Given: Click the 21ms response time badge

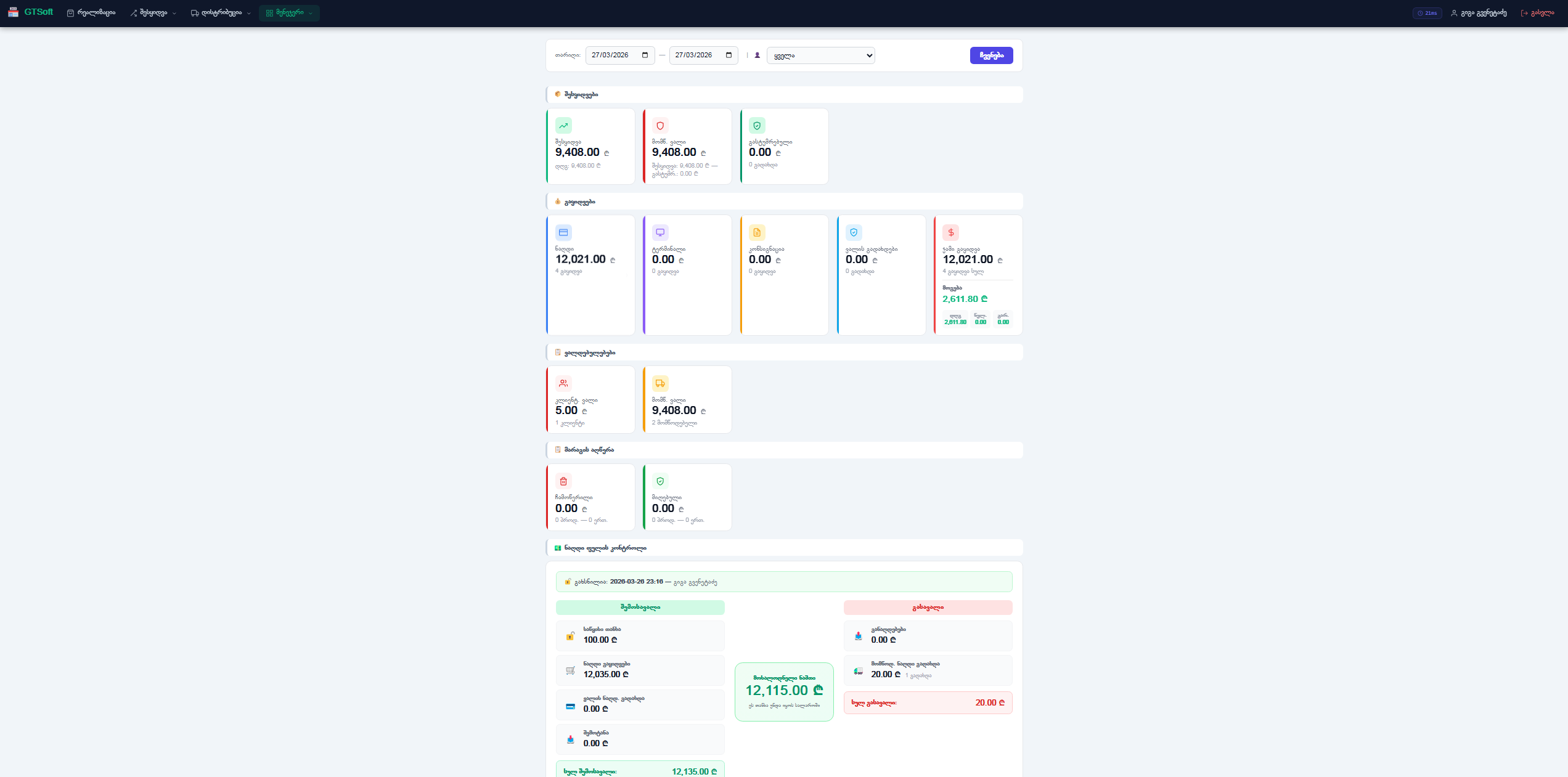Looking at the screenshot, I should (1427, 13).
